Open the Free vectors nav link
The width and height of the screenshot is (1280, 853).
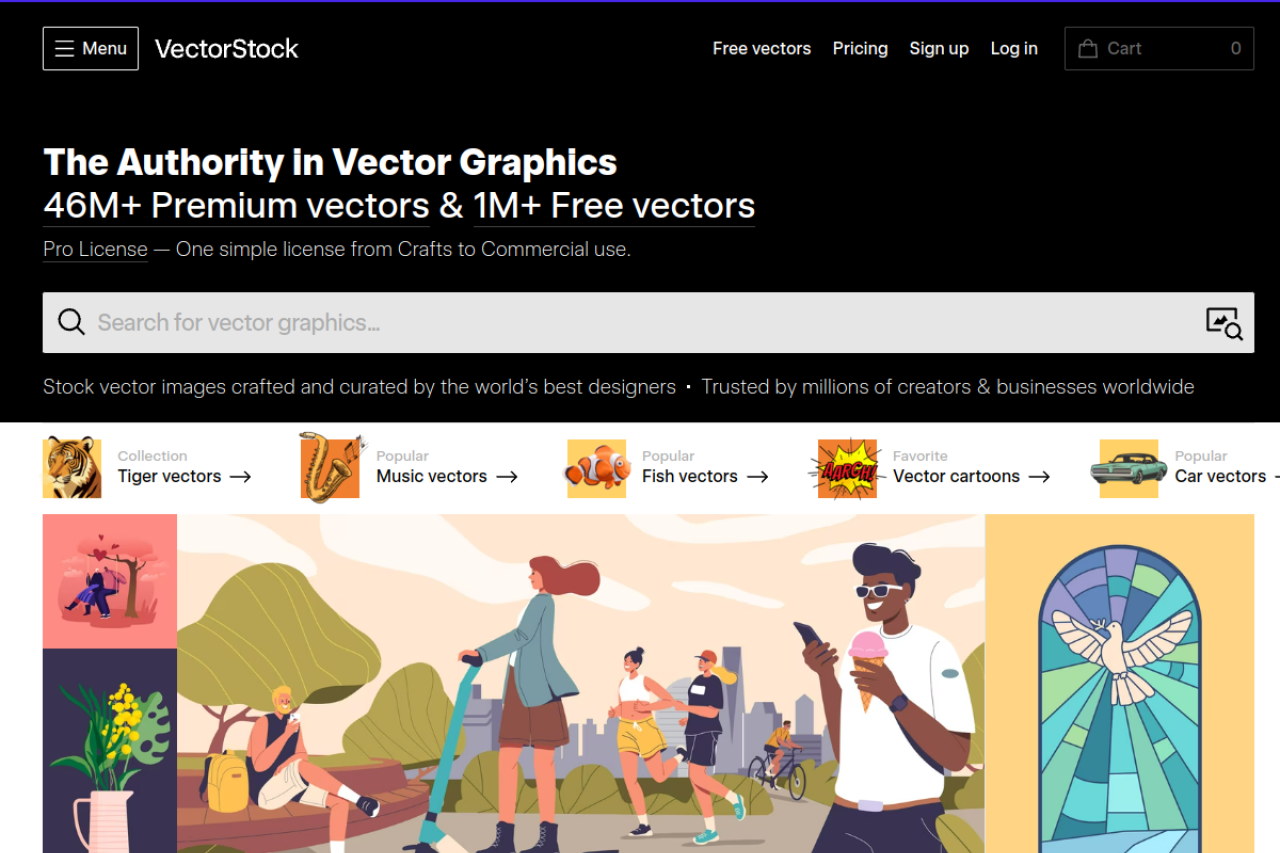tap(762, 48)
